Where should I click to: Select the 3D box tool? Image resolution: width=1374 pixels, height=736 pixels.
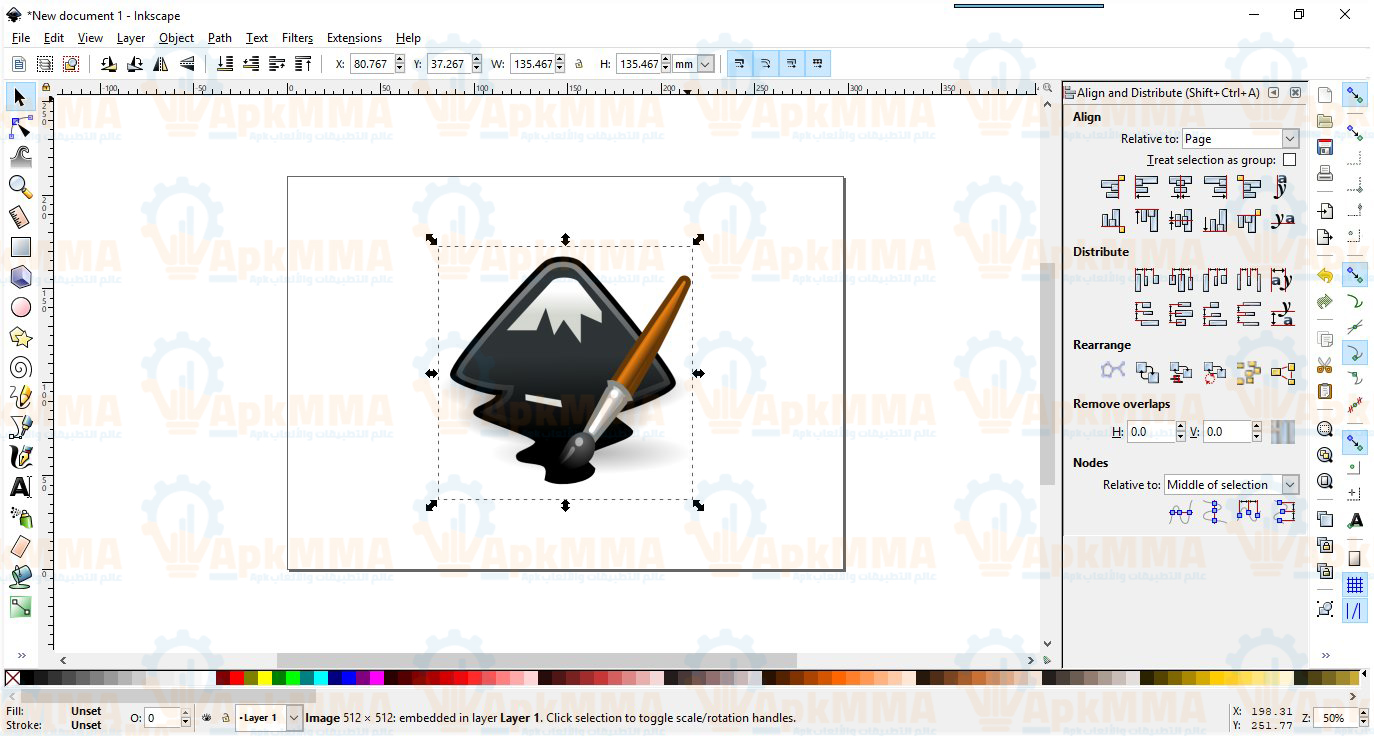coord(20,277)
